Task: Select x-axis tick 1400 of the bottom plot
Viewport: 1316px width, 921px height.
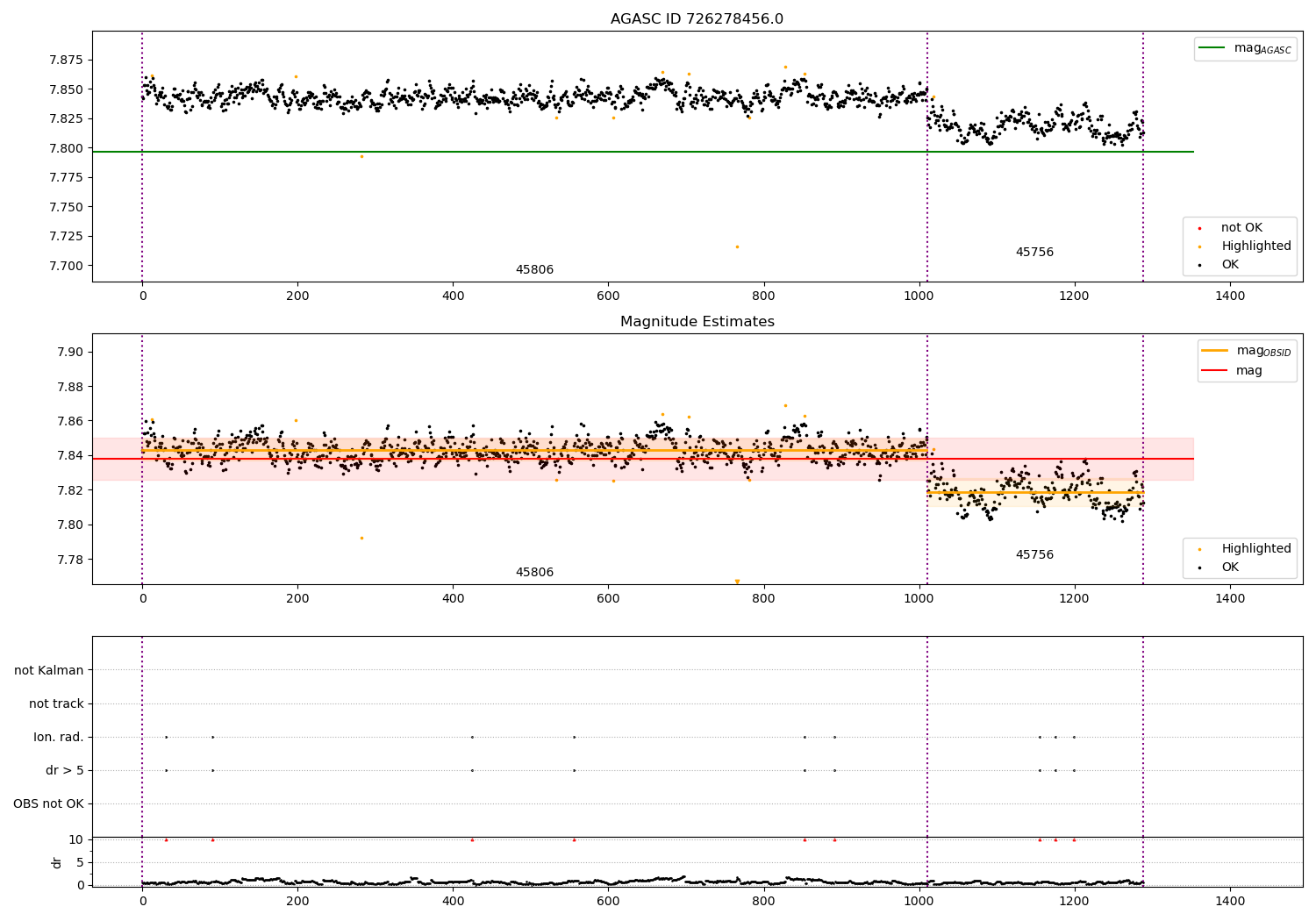Action: [1230, 901]
